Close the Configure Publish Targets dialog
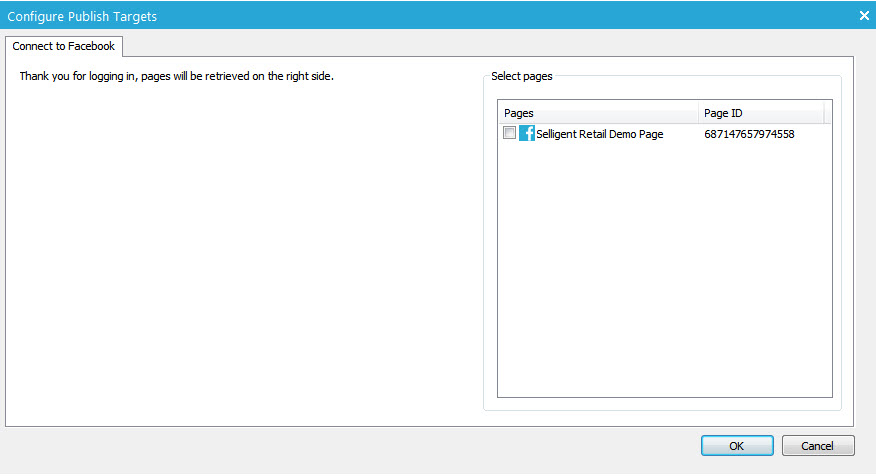The image size is (876, 476). coord(864,15)
